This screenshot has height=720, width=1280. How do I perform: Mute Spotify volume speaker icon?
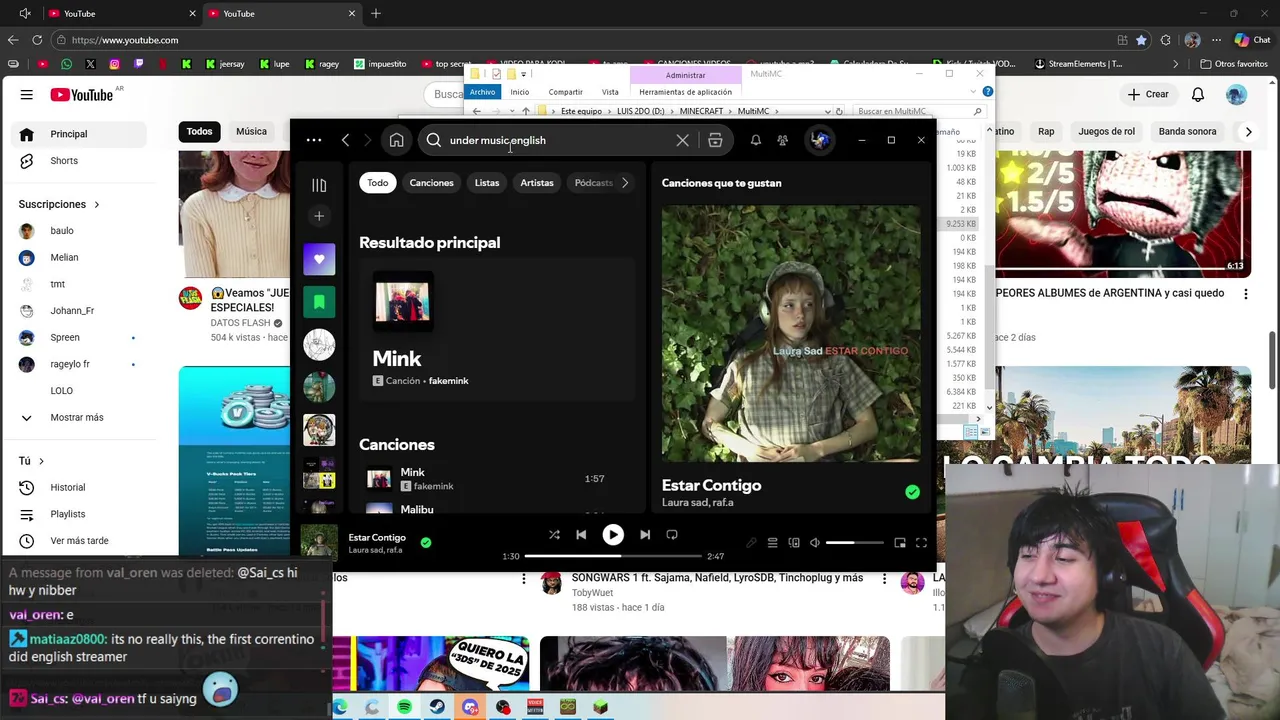(x=815, y=543)
